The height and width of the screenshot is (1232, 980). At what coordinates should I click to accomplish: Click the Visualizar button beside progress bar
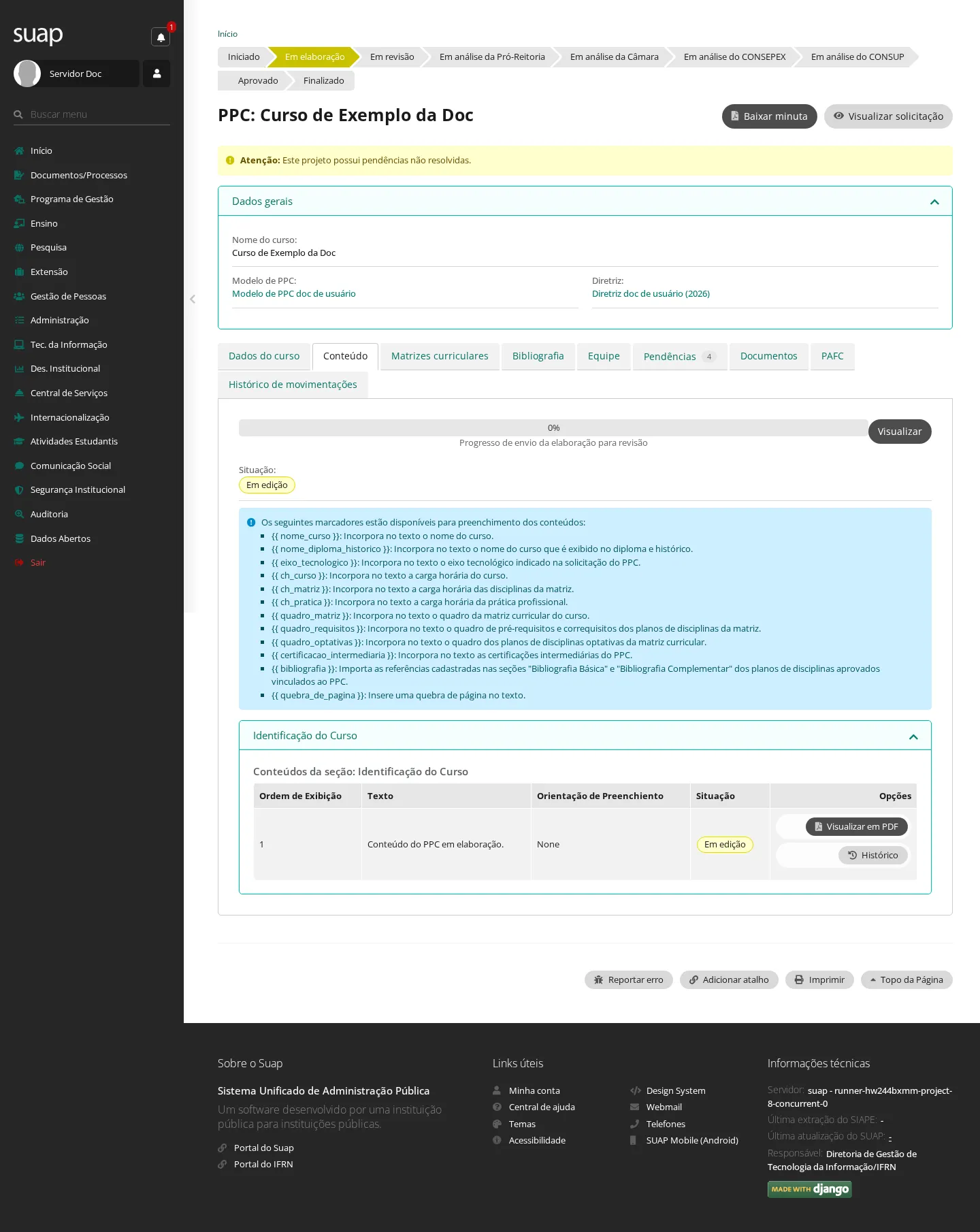point(900,432)
